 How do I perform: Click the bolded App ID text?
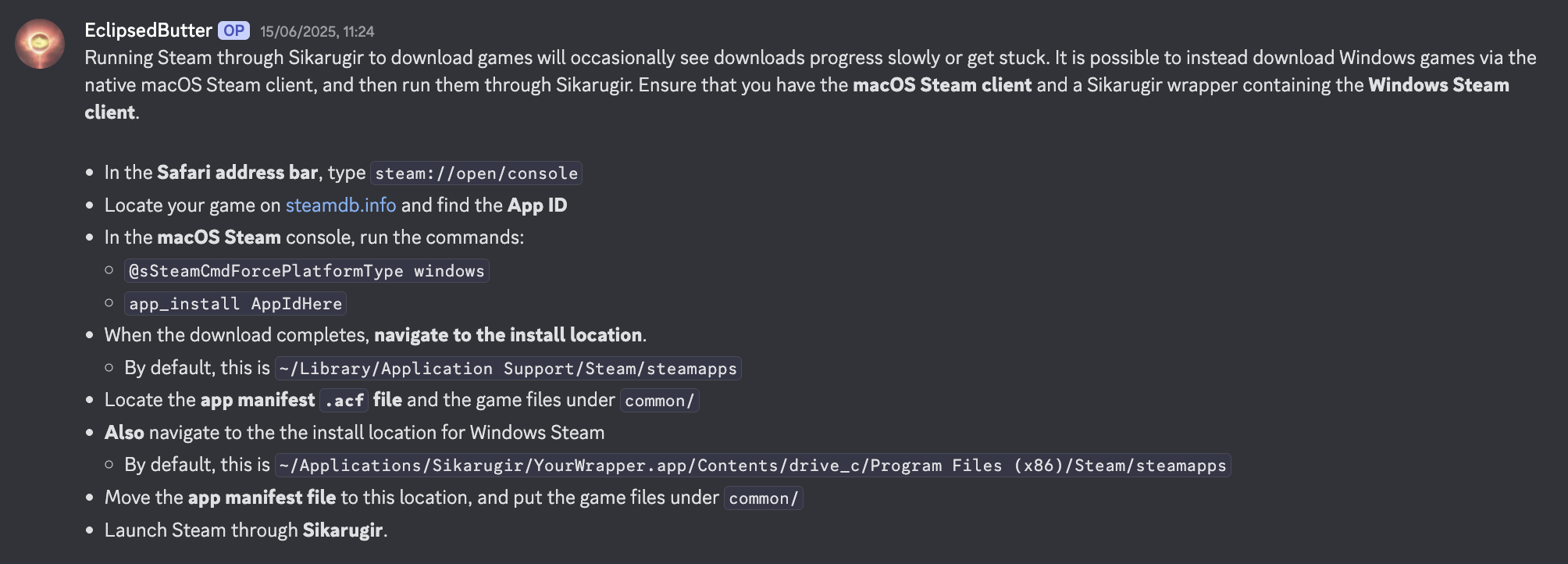pyautogui.click(x=538, y=205)
